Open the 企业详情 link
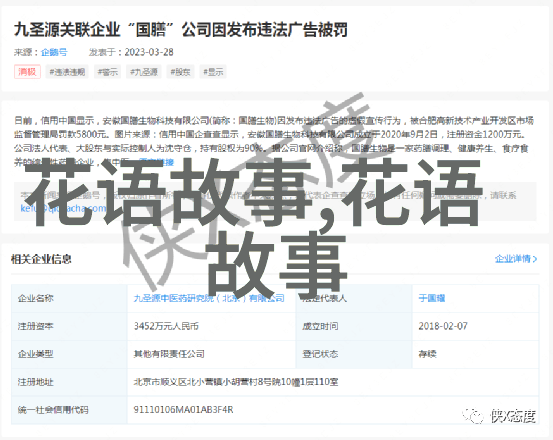Screen dimensions: 553x440 [x=512, y=259]
